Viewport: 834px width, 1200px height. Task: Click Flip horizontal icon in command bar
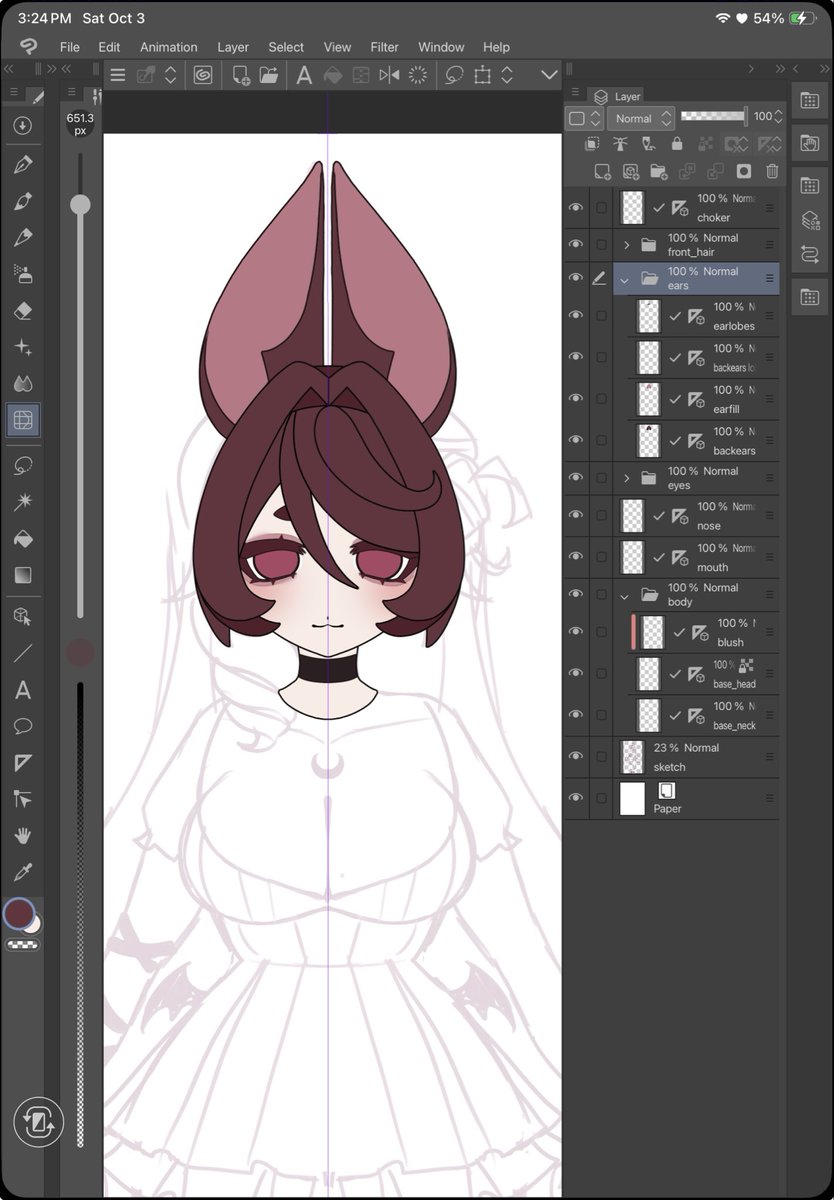click(x=389, y=75)
